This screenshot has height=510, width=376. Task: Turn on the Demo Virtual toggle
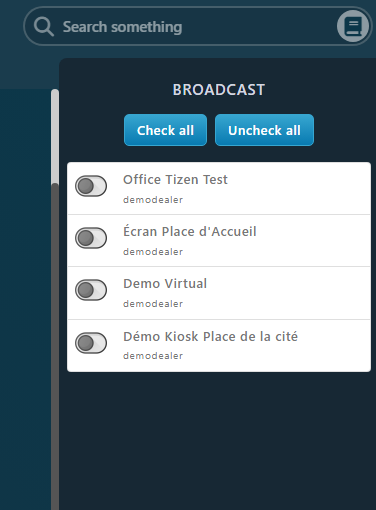(x=91, y=290)
